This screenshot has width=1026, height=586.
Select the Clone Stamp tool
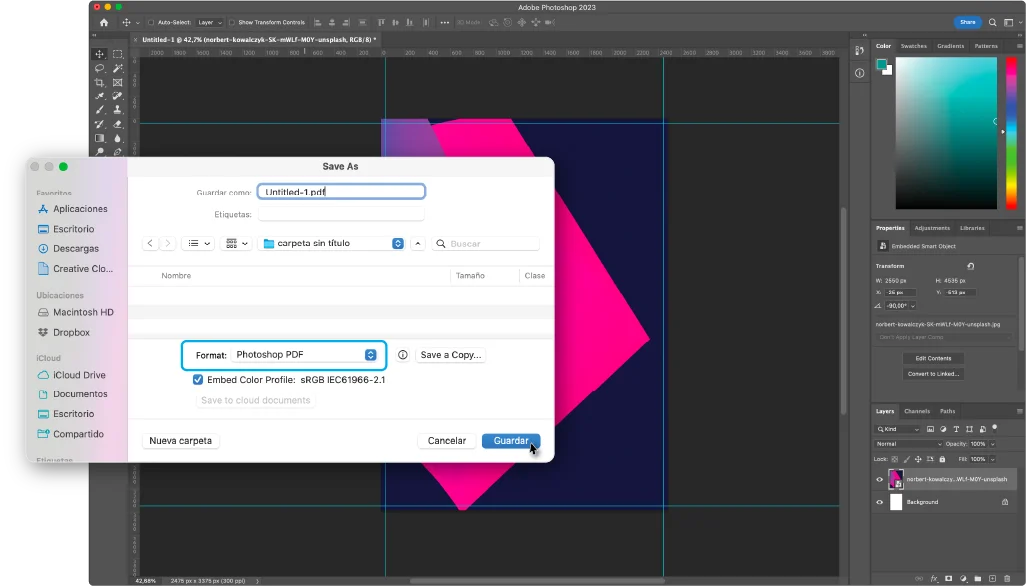point(118,110)
